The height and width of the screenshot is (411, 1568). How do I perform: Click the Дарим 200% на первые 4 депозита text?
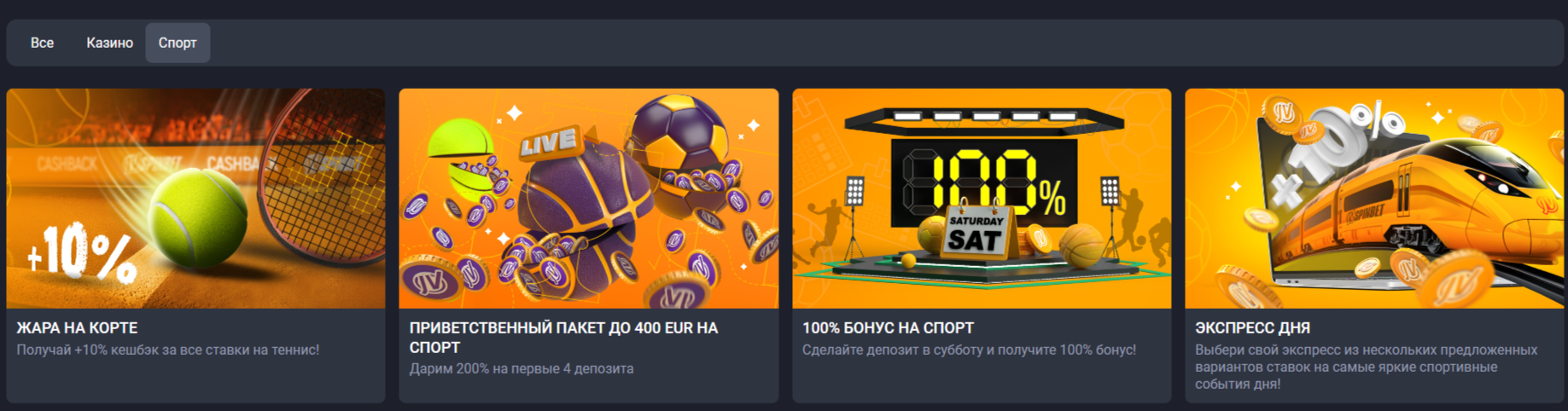point(522,368)
